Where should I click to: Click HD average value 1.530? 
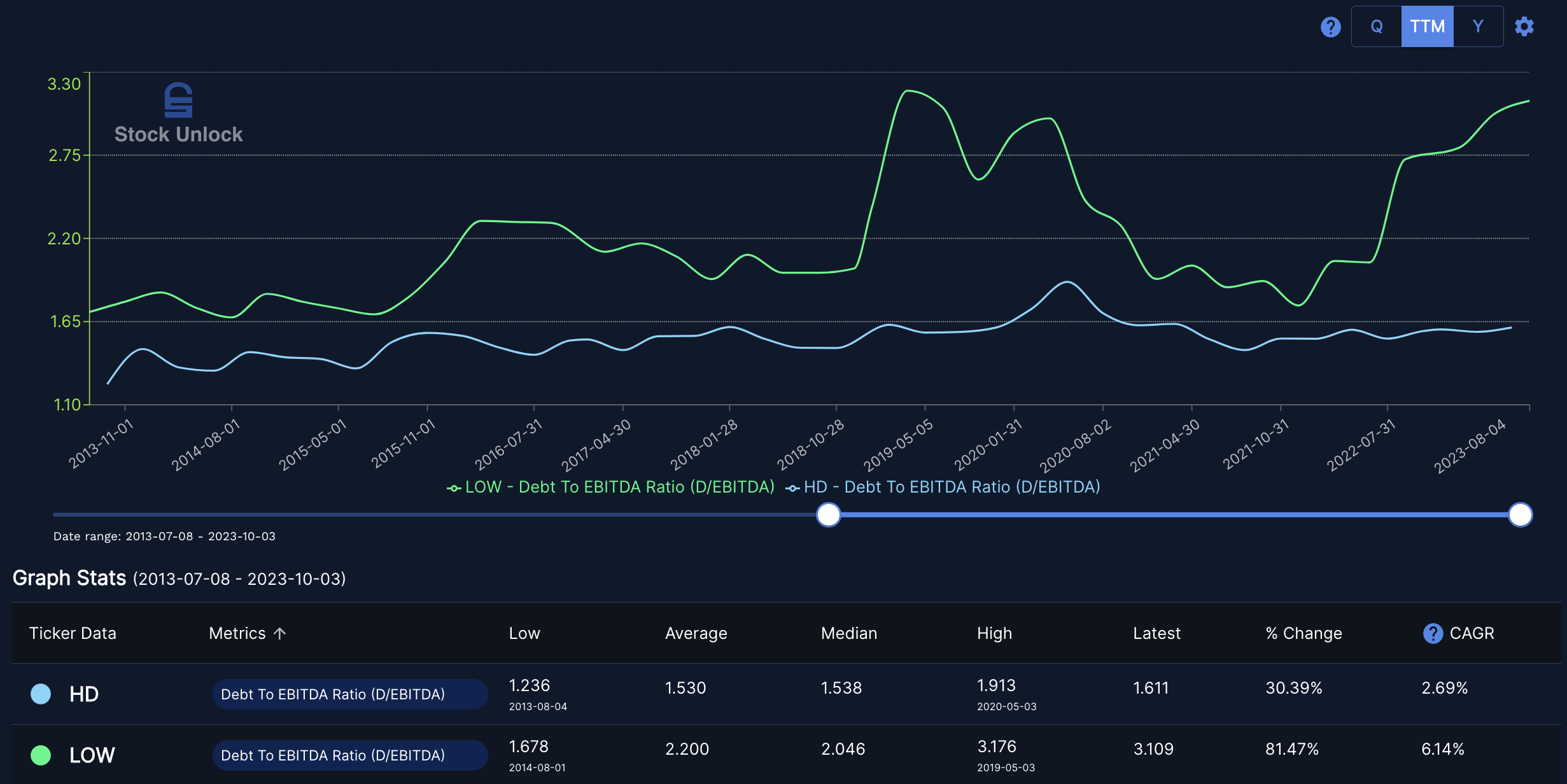[685, 688]
